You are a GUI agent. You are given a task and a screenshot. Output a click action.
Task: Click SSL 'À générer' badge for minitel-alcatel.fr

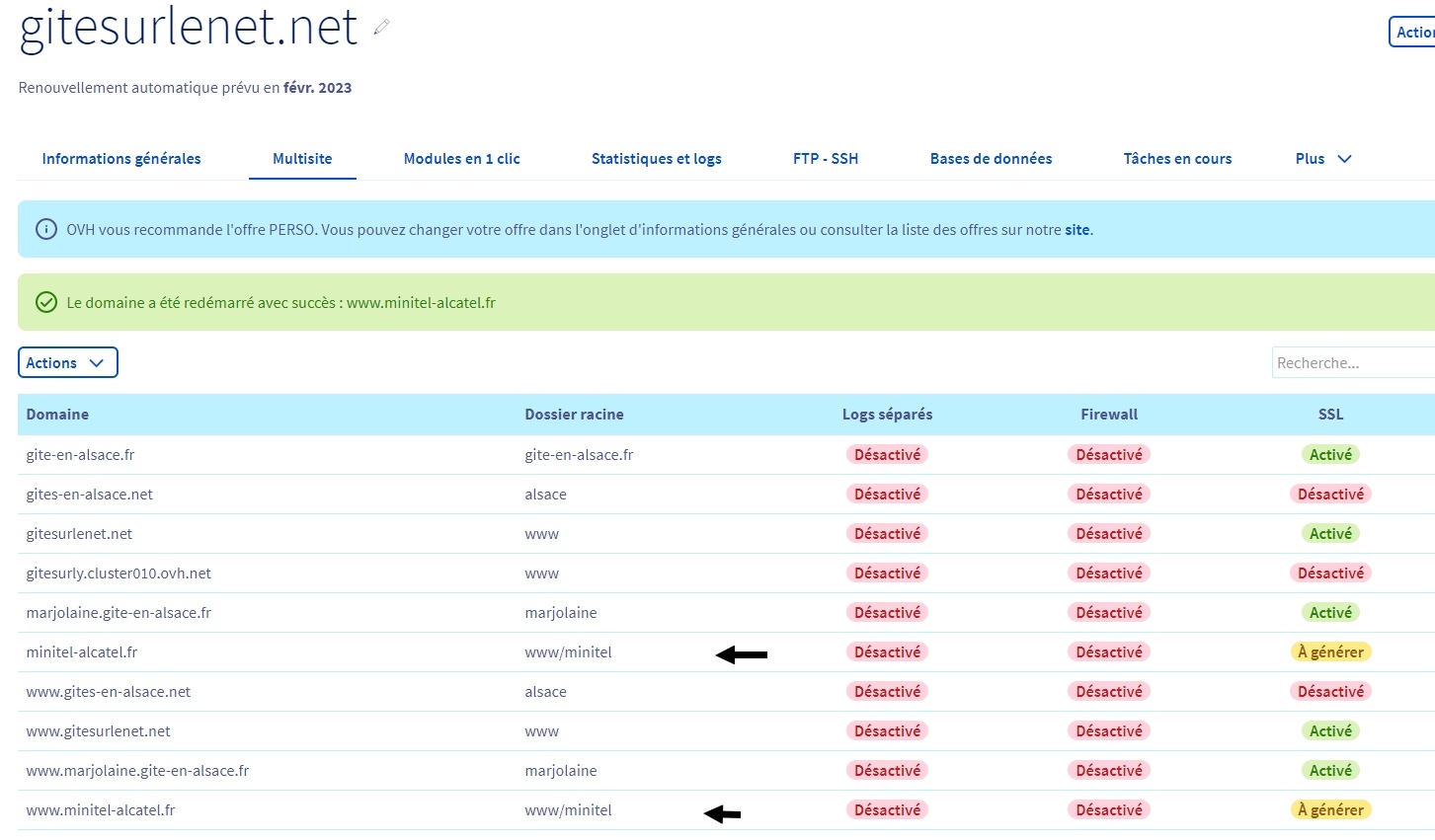tap(1330, 652)
